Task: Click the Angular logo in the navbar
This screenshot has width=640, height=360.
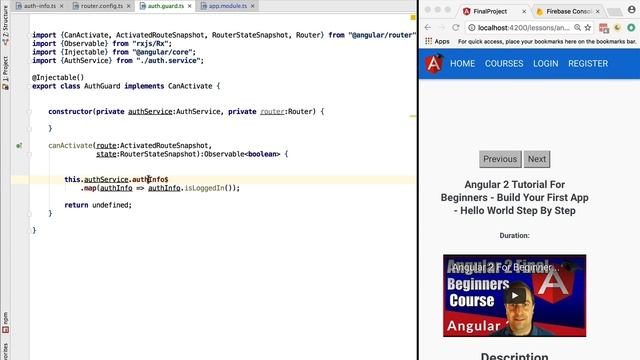Action: [433, 64]
